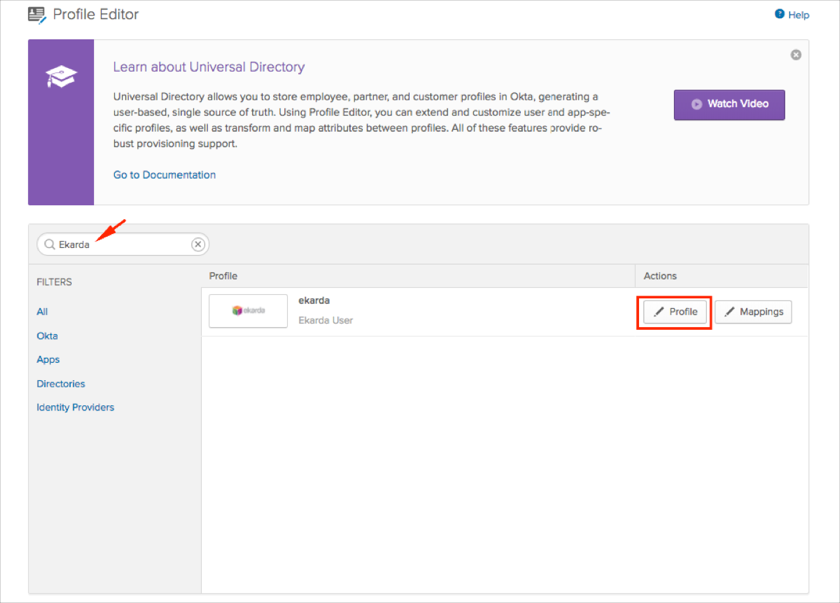Filter profiles by Okta
Screen dimensions: 840x603
coord(47,336)
